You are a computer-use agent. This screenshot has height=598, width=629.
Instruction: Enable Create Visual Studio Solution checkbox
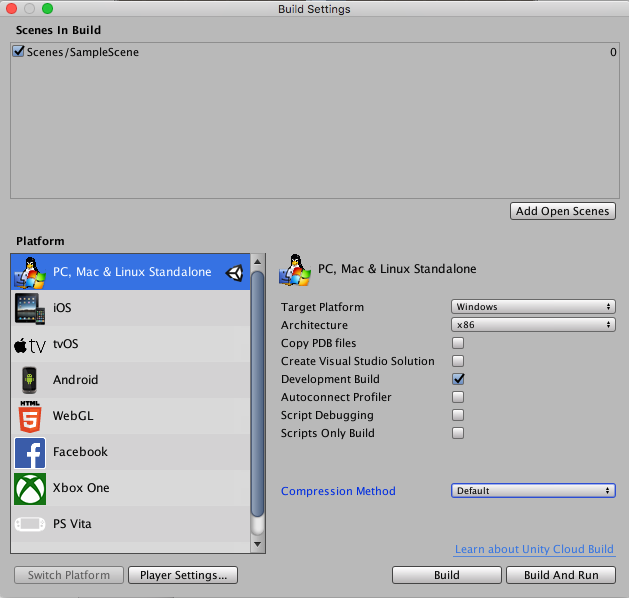pyautogui.click(x=458, y=362)
